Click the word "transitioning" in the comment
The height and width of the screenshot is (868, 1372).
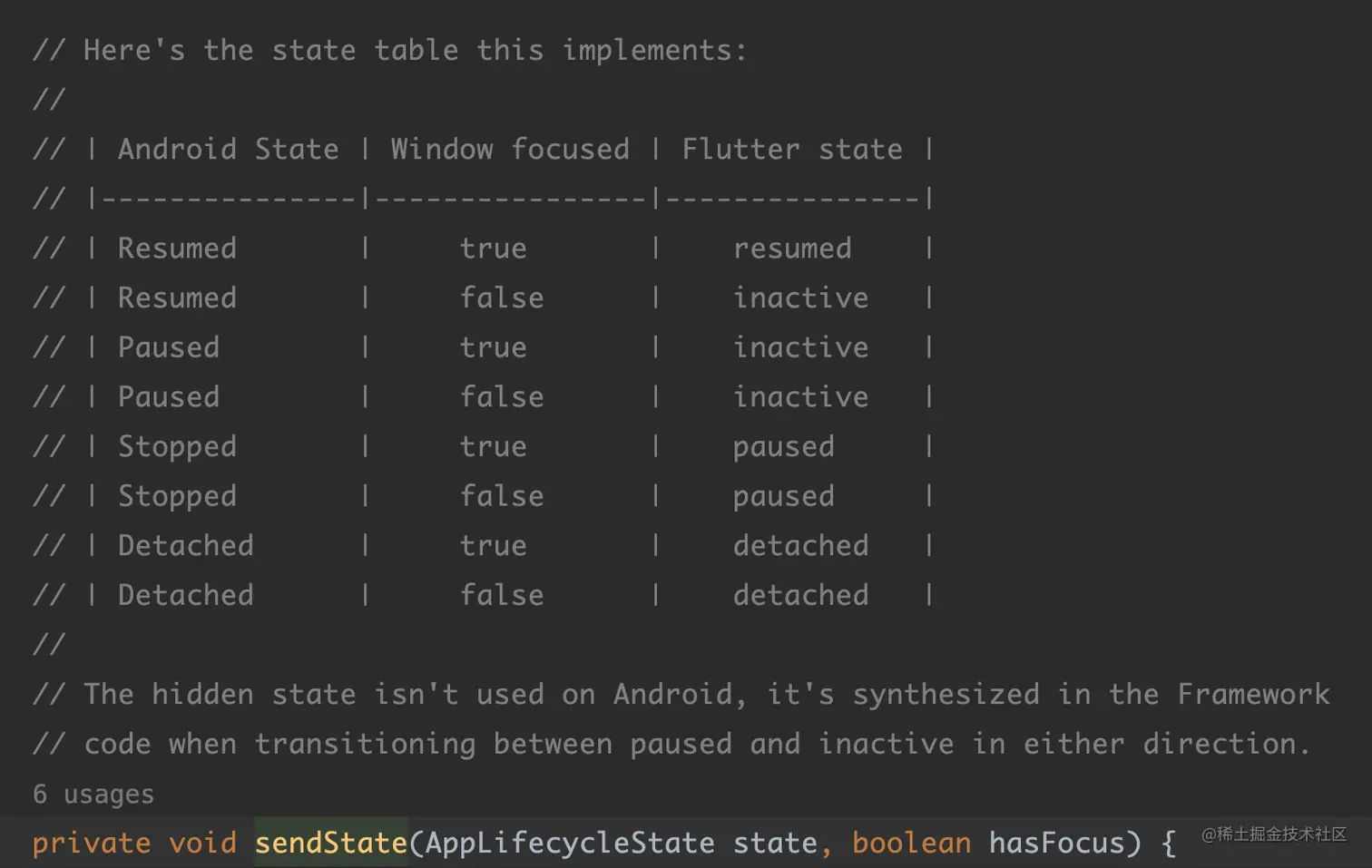pyautogui.click(x=364, y=744)
